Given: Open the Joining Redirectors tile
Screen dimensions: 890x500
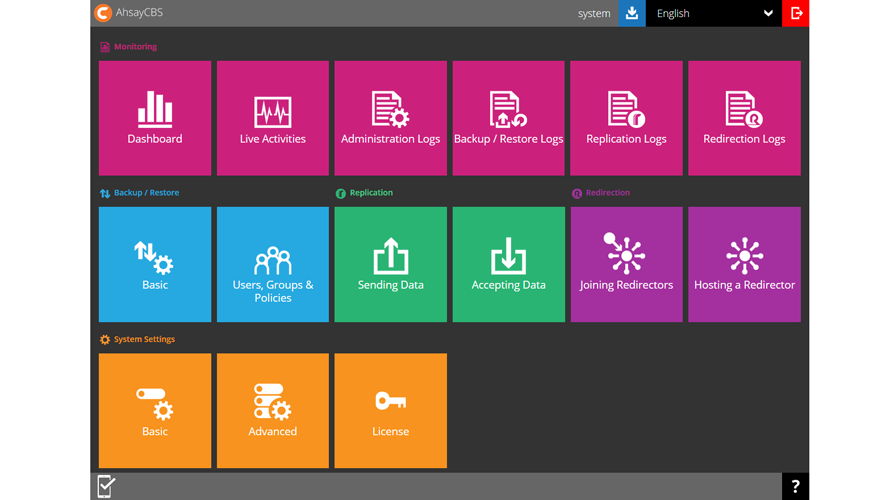Looking at the screenshot, I should click(626, 264).
